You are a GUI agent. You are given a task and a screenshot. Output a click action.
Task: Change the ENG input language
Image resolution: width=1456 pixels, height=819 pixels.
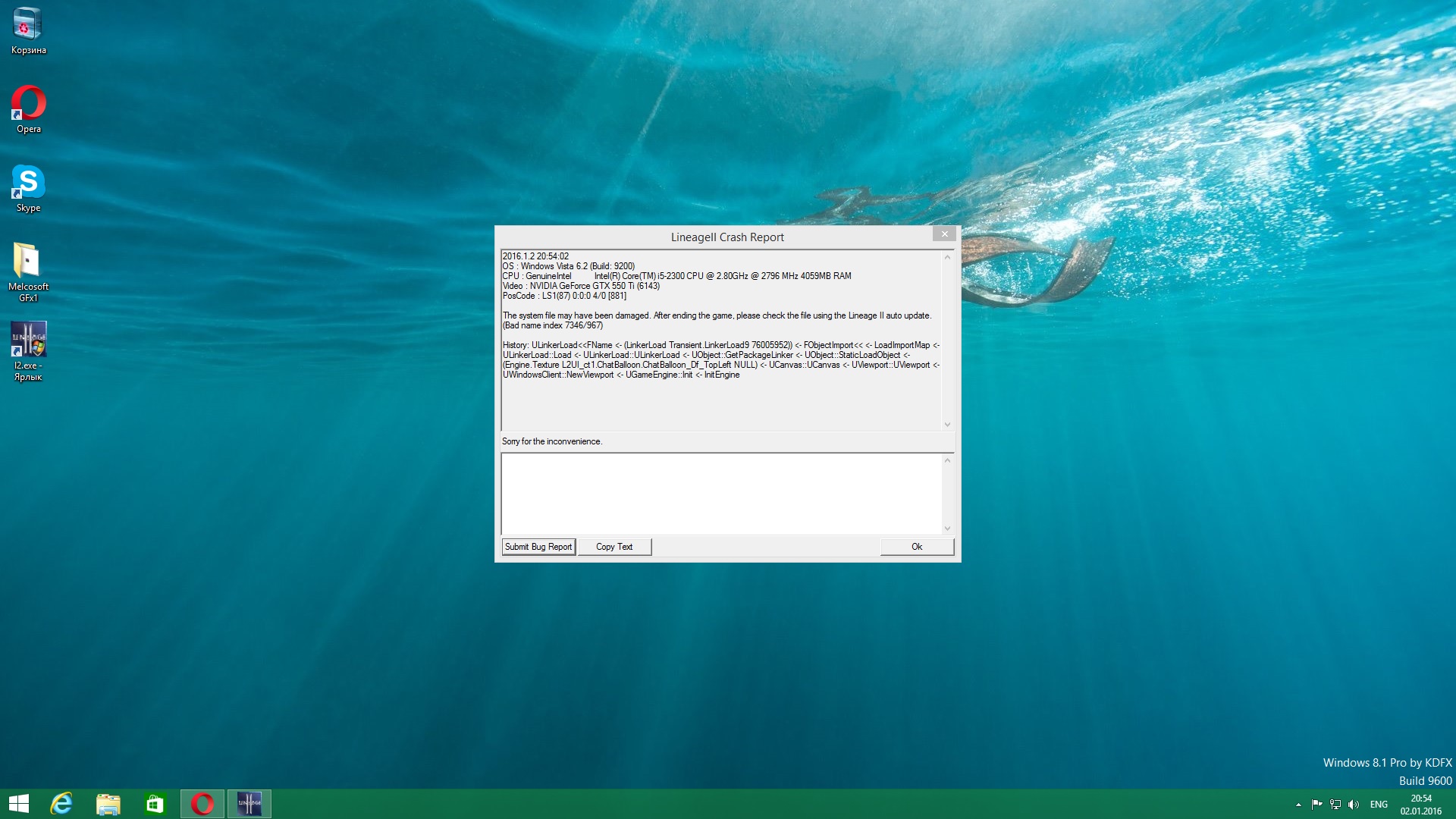(1379, 805)
